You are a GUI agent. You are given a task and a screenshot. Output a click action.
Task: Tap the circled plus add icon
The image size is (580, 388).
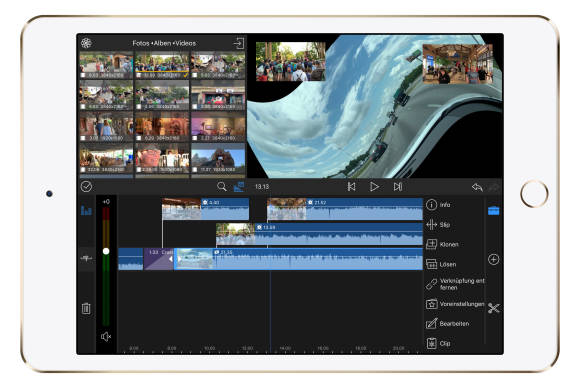(x=493, y=259)
